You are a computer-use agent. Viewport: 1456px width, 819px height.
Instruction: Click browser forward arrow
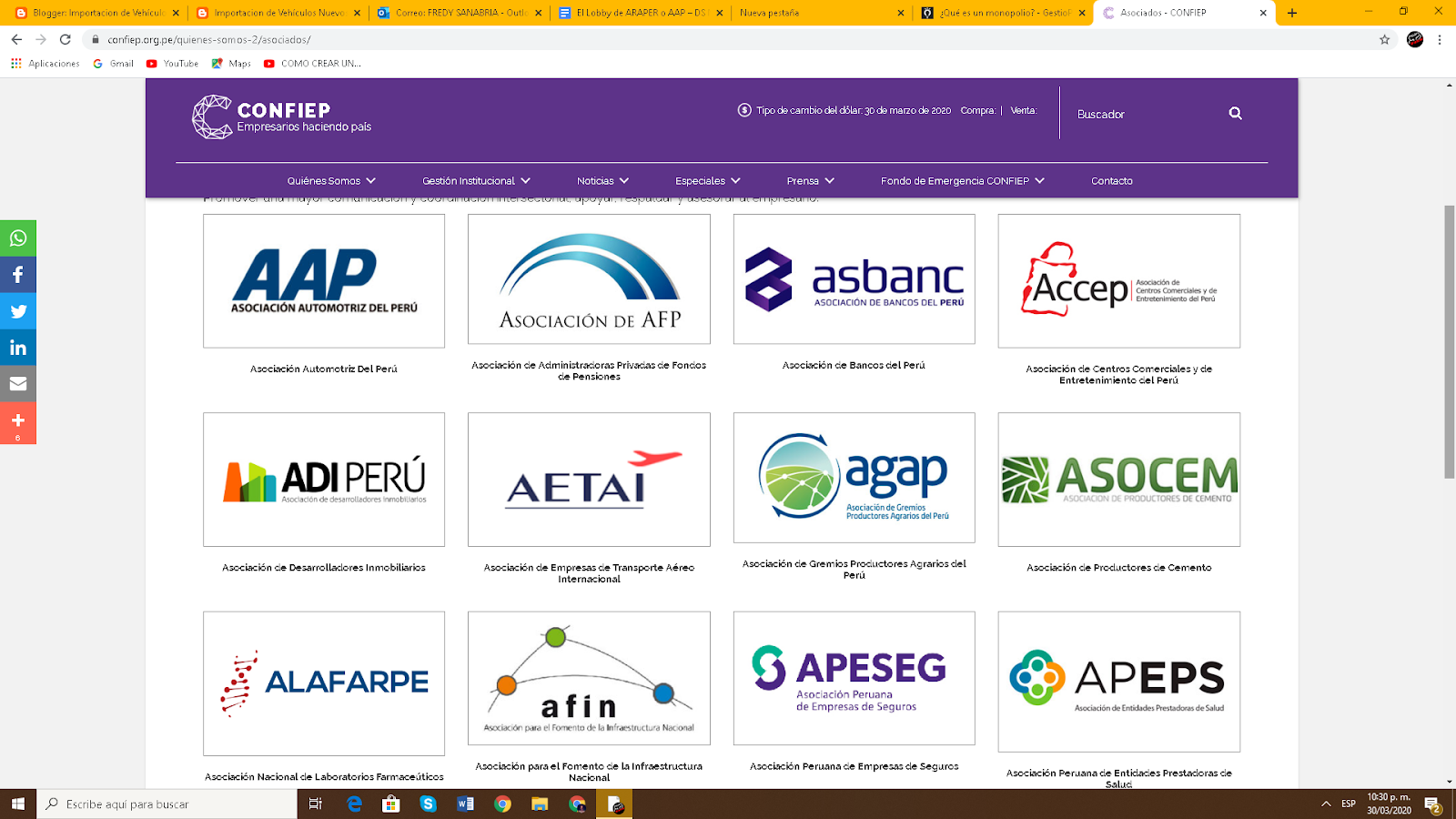(x=41, y=39)
